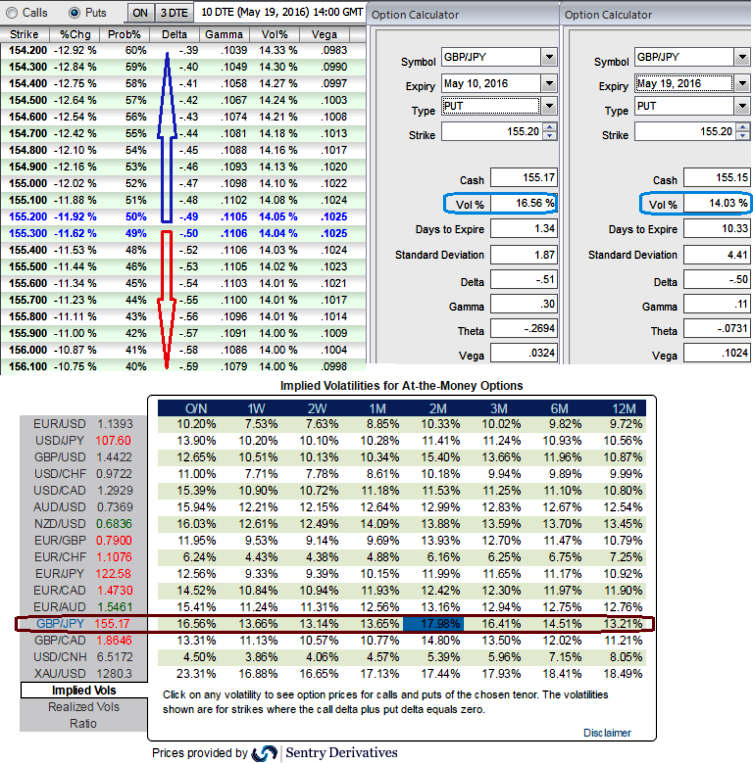Open Type dropdown in right Option Calculator

coord(742,106)
